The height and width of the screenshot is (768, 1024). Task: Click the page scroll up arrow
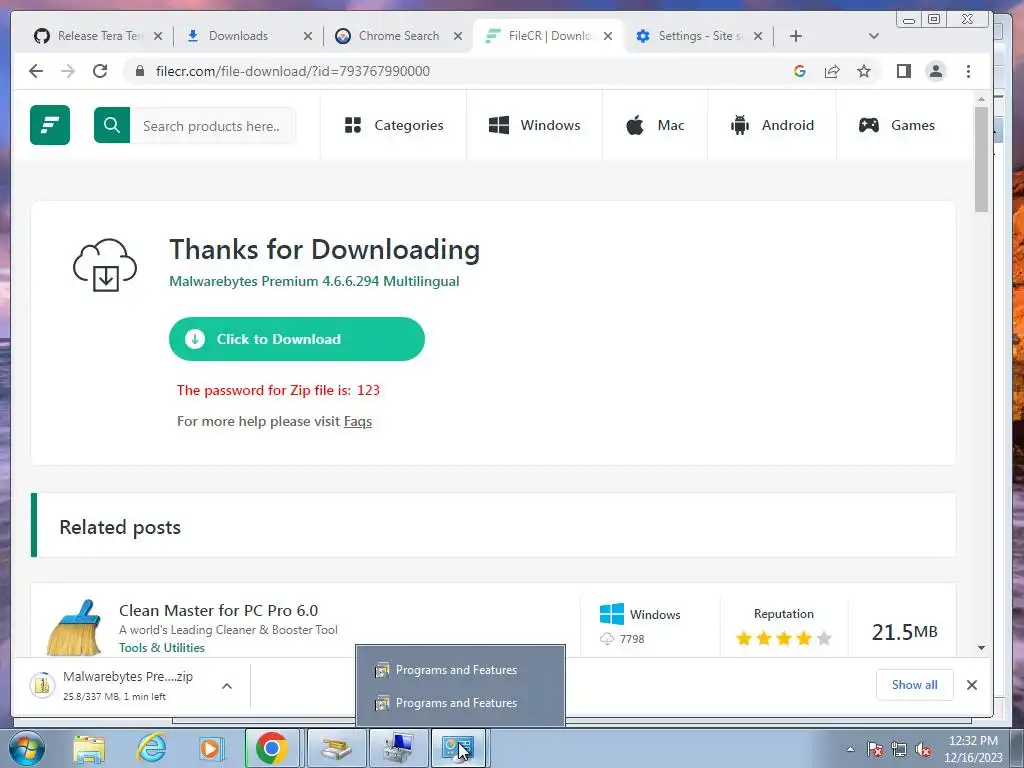(x=981, y=99)
